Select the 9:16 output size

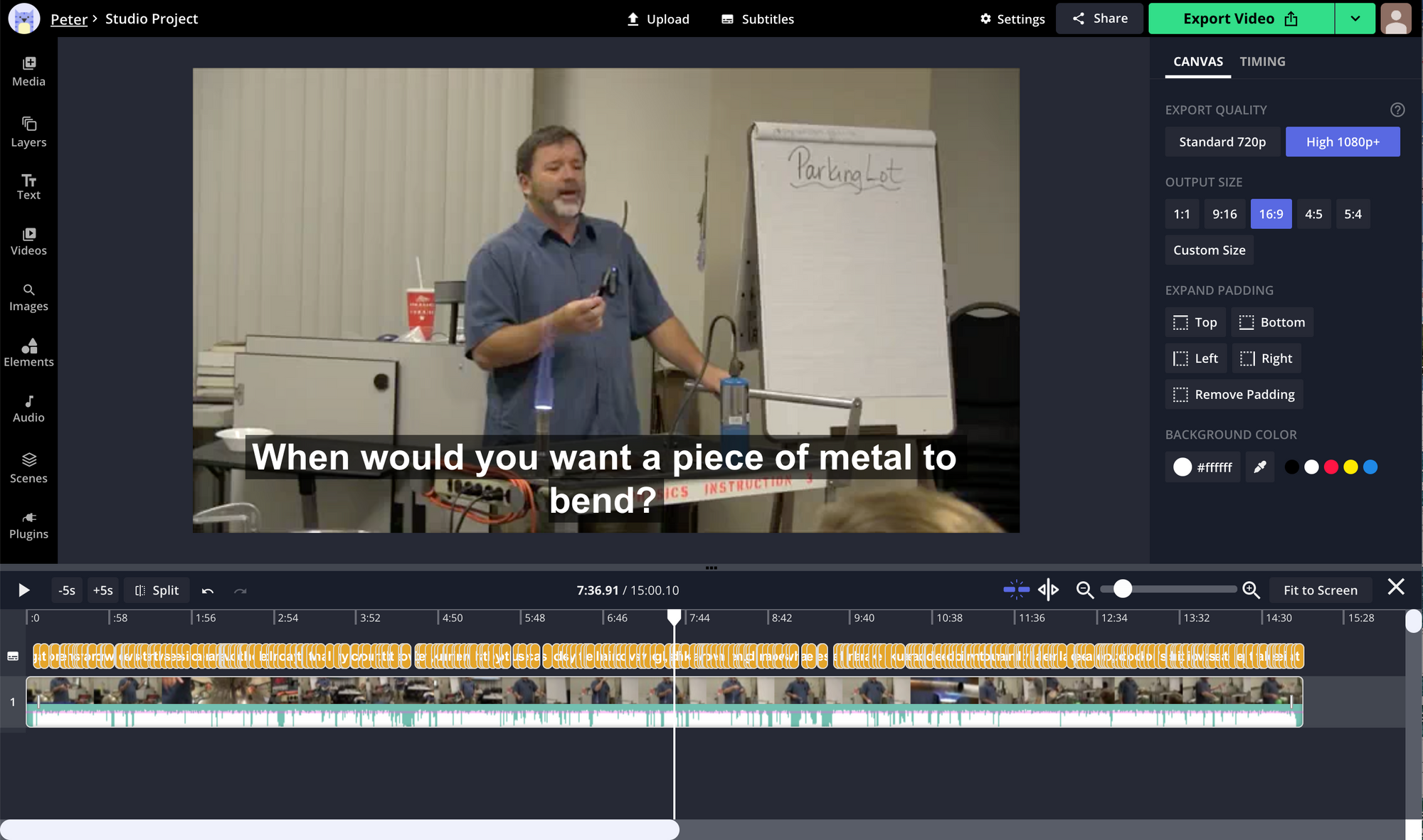(x=1224, y=214)
